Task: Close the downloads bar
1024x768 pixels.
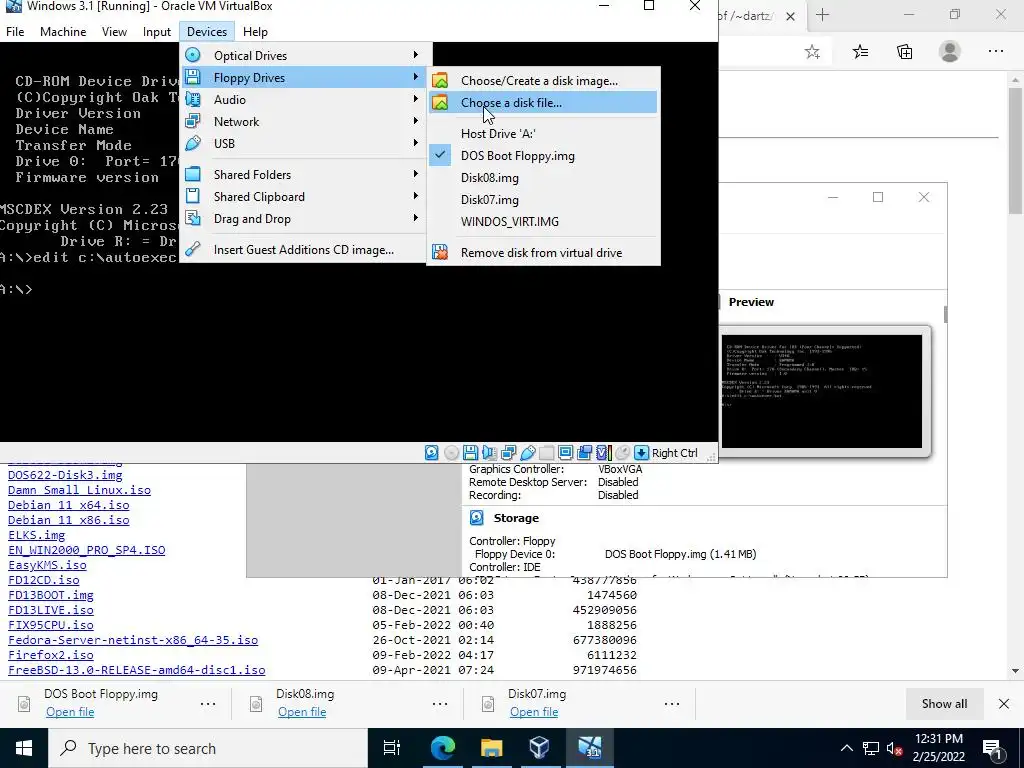Action: tap(1004, 703)
